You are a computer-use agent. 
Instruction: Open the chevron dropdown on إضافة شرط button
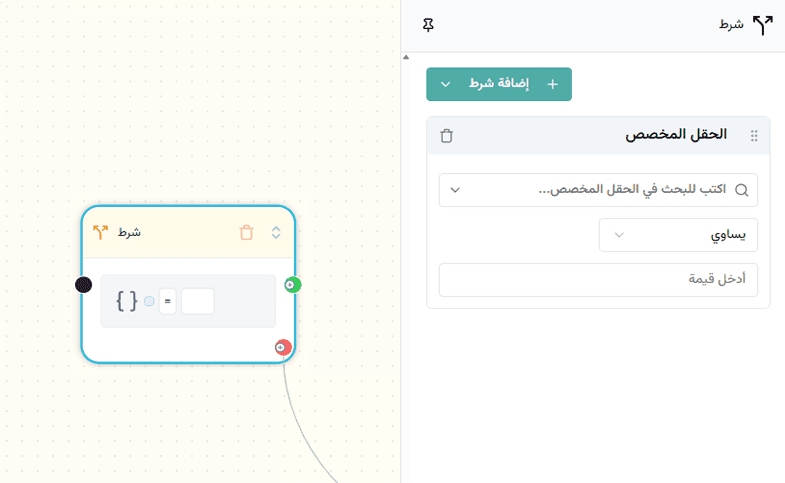click(x=446, y=84)
